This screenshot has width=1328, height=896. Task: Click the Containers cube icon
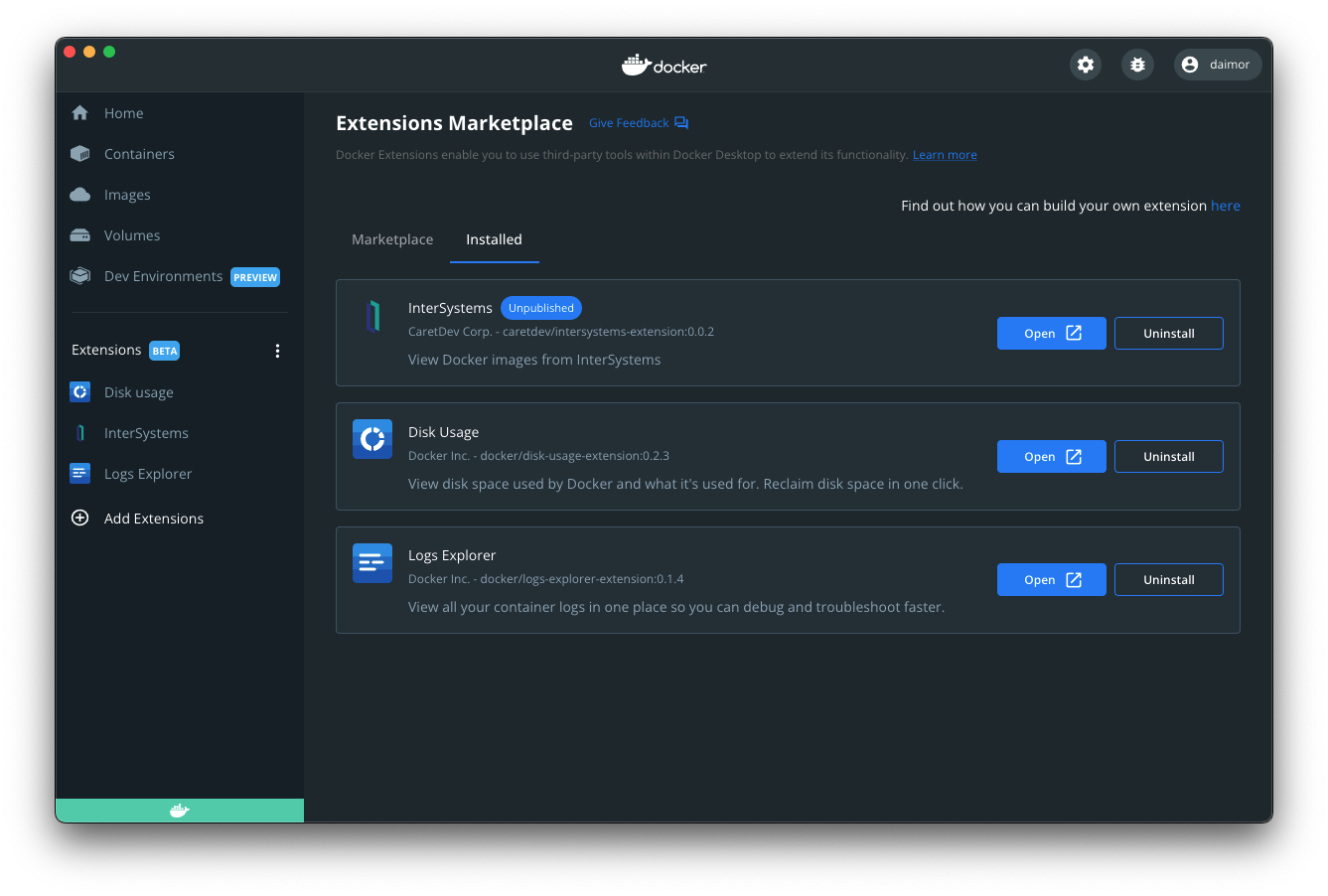pyautogui.click(x=80, y=154)
